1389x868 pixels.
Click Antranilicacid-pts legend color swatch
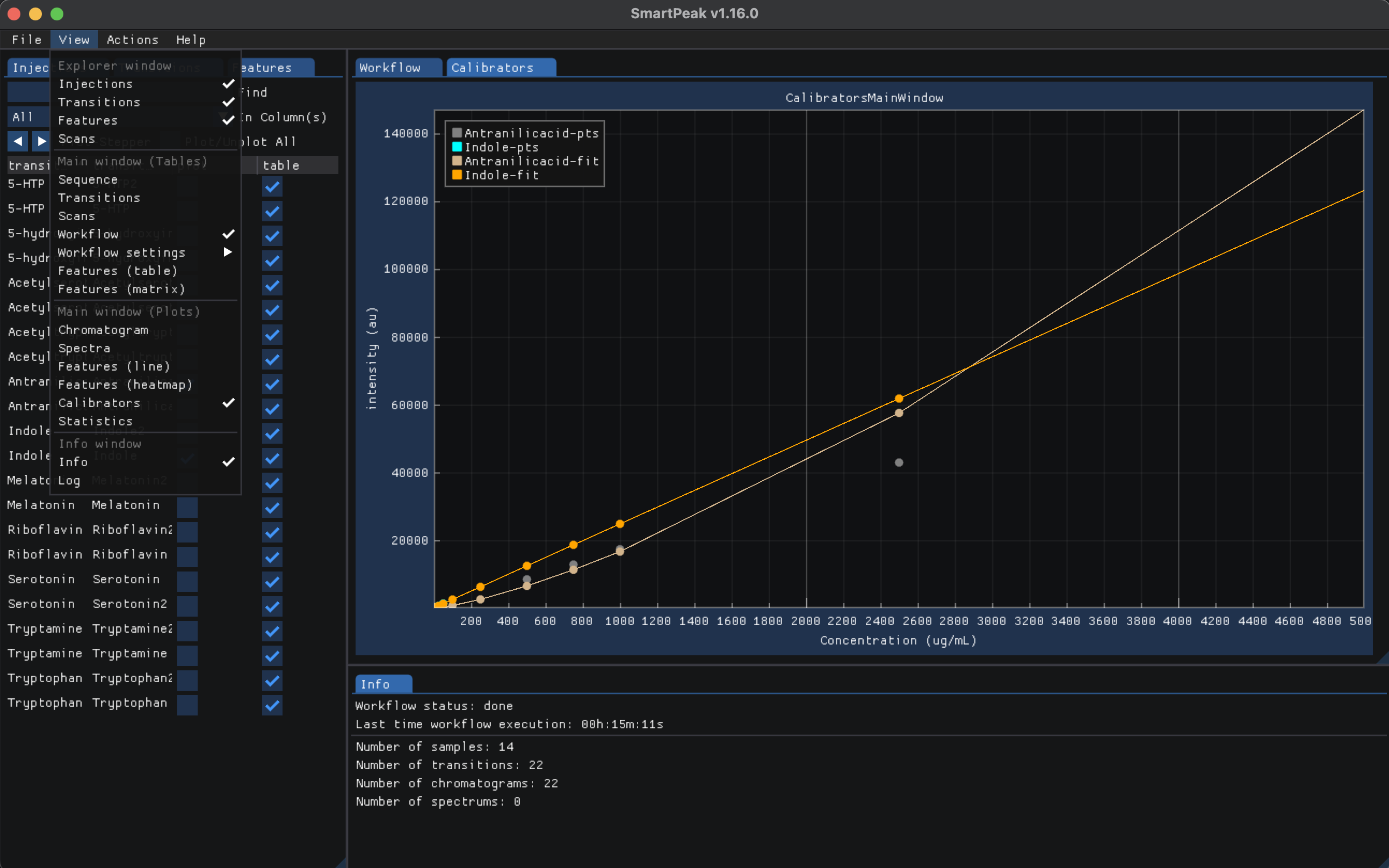coord(457,133)
